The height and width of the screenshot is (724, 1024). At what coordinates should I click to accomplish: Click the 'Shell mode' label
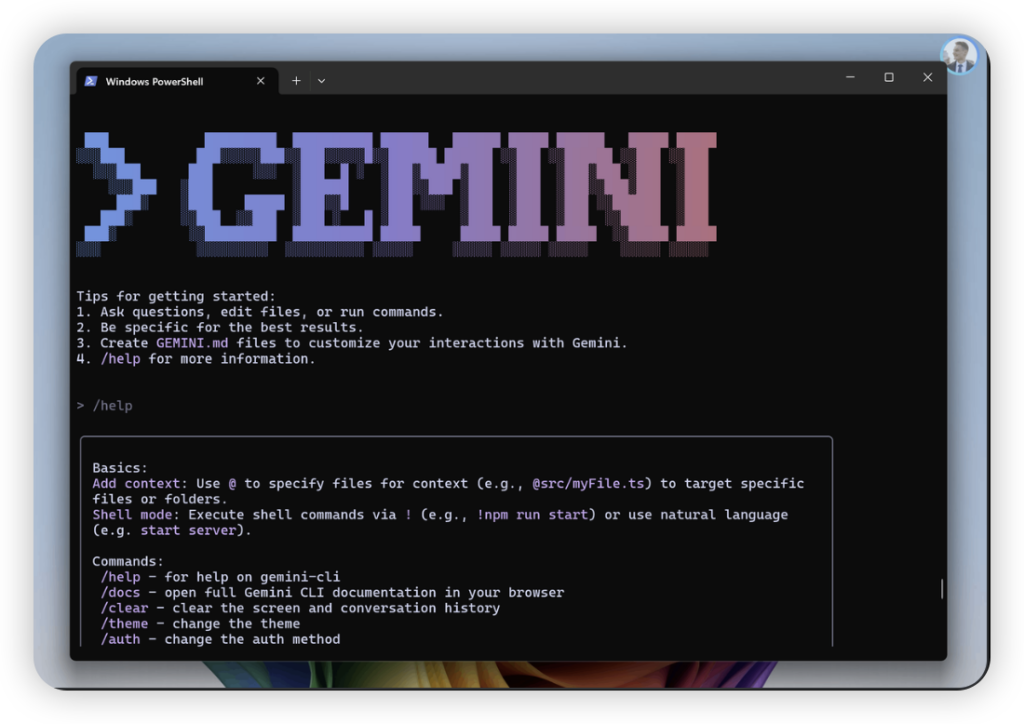pos(132,514)
